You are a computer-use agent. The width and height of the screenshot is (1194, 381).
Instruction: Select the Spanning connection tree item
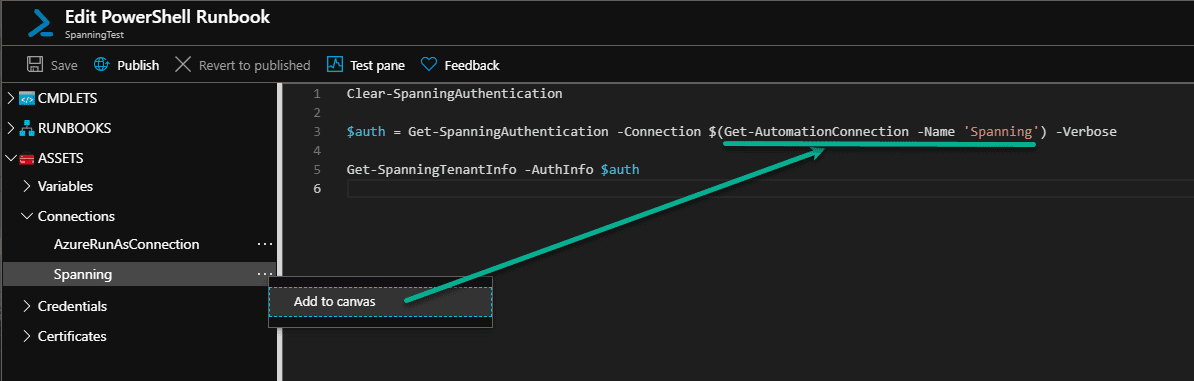pos(83,274)
